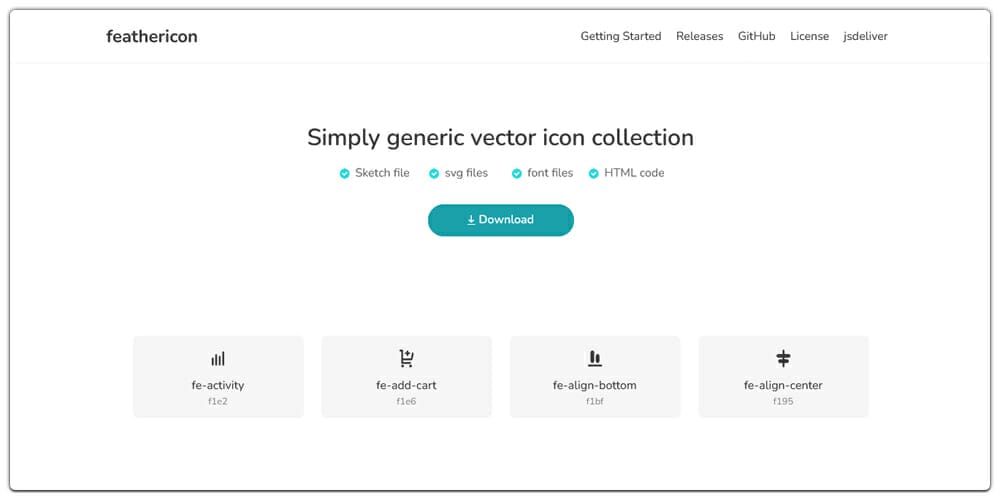Click the checkmark icon beside font files
This screenshot has height=500, width=1000.
coord(517,174)
